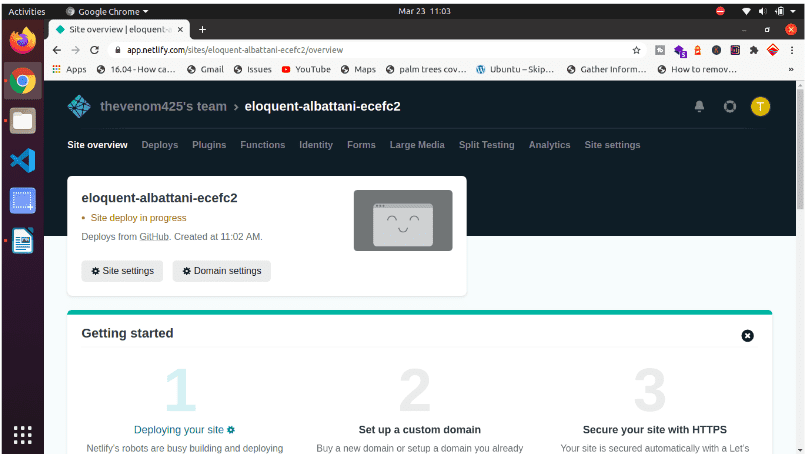Open Firefox from the Ubuntu dock
The width and height of the screenshot is (805, 454).
pos(22,40)
